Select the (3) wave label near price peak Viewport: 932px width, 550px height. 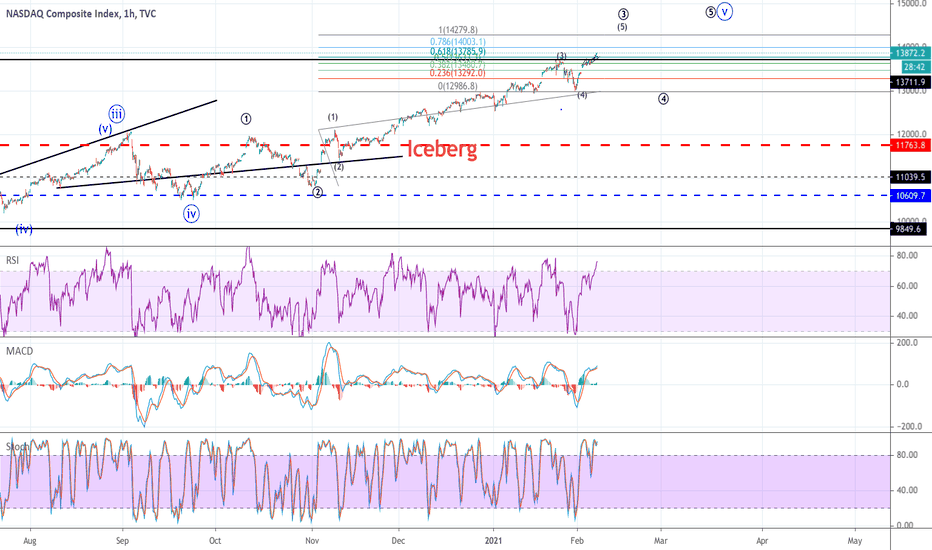(x=561, y=56)
